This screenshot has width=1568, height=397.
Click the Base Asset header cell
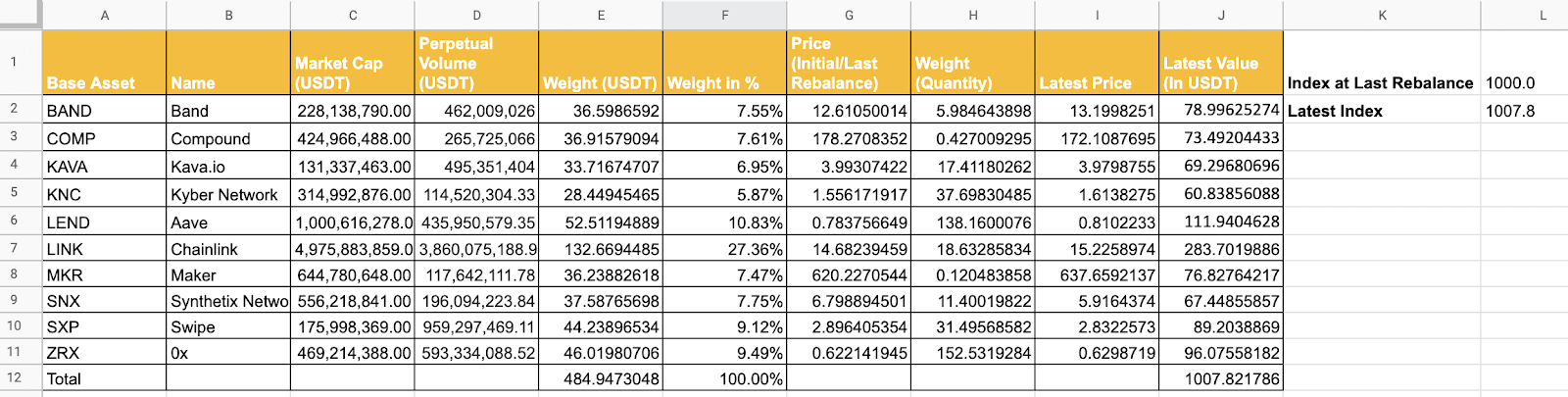click(104, 63)
